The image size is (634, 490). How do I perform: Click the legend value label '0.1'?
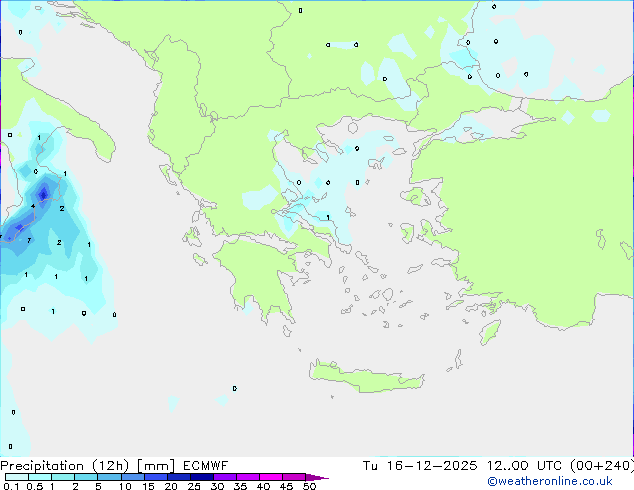click(11, 486)
